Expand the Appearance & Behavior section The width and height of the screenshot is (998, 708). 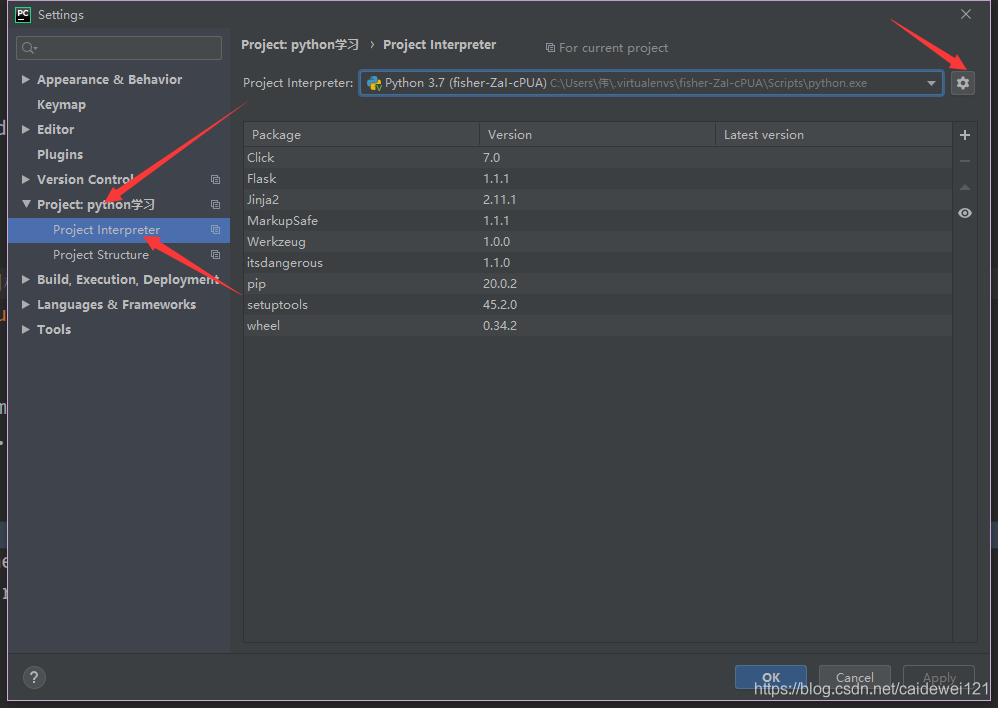click(26, 80)
